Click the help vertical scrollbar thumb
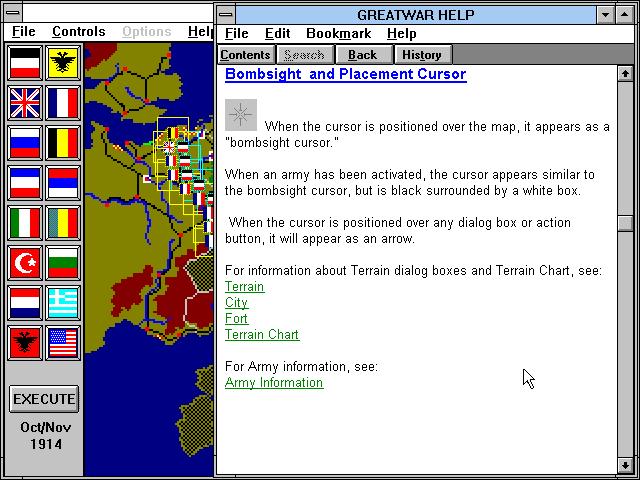Image resolution: width=640 pixels, height=480 pixels. pyautogui.click(x=625, y=223)
